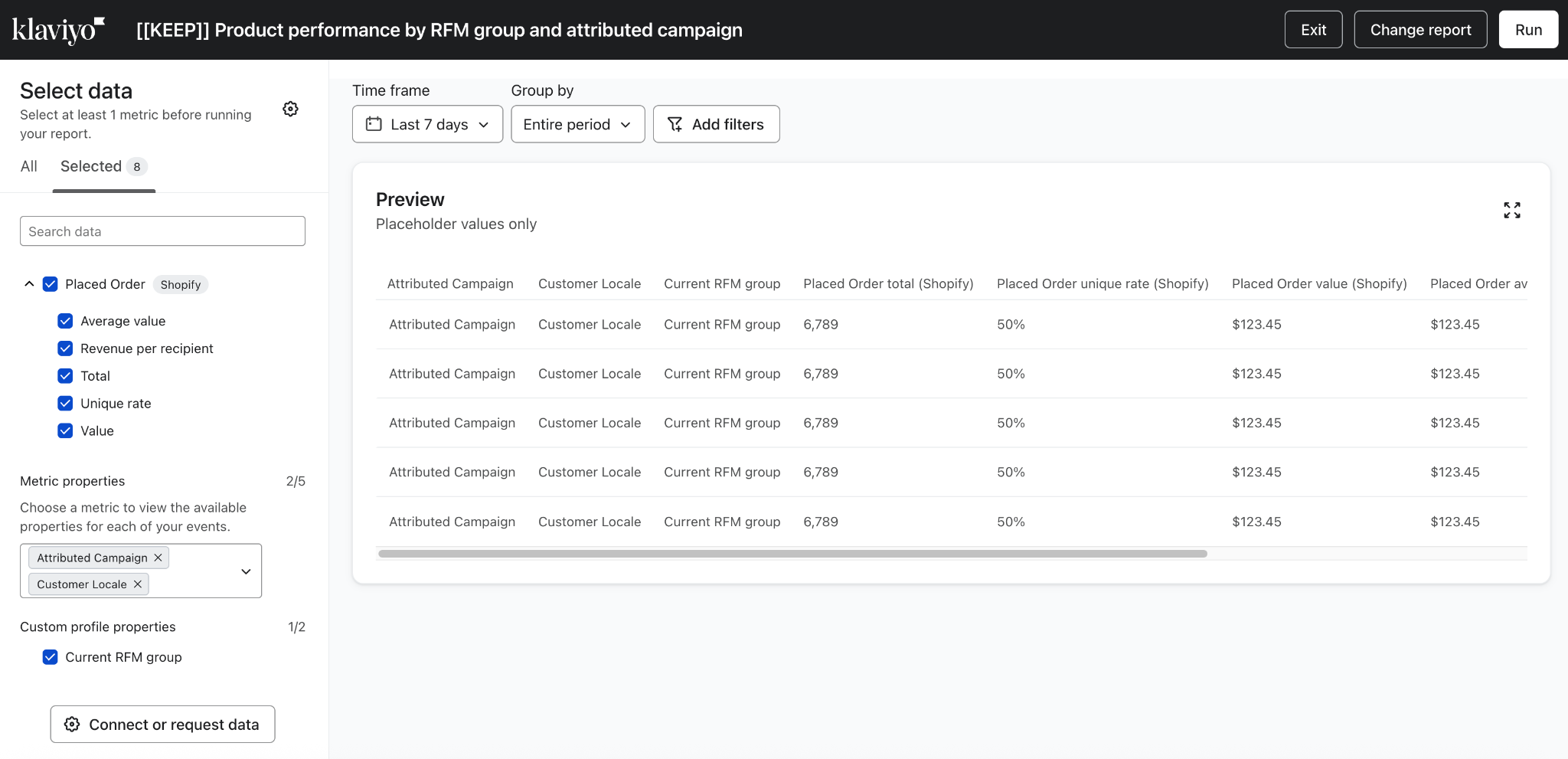
Task: Uncheck Revenue per recipient checkbox
Action: click(x=65, y=348)
